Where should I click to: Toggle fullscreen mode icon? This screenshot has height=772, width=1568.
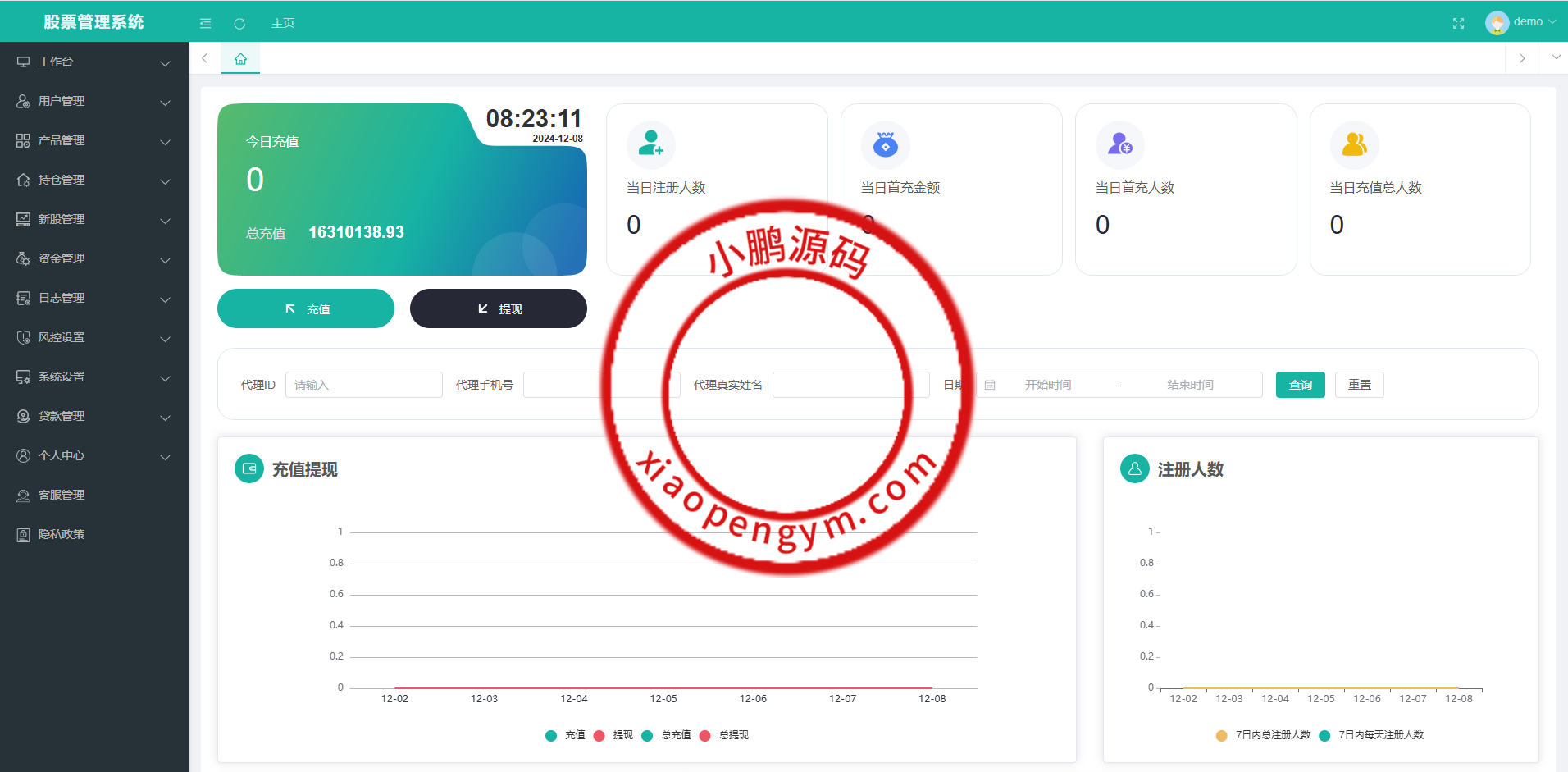[x=1458, y=23]
